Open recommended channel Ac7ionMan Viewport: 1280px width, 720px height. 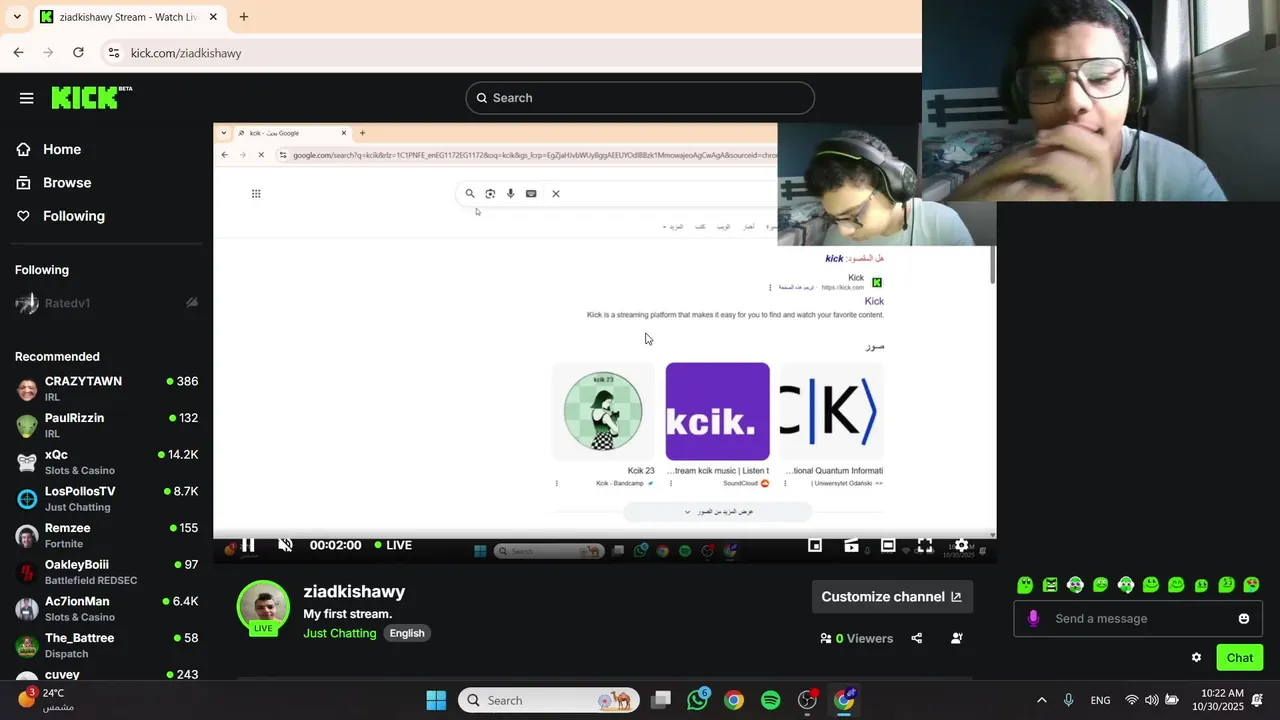106,609
